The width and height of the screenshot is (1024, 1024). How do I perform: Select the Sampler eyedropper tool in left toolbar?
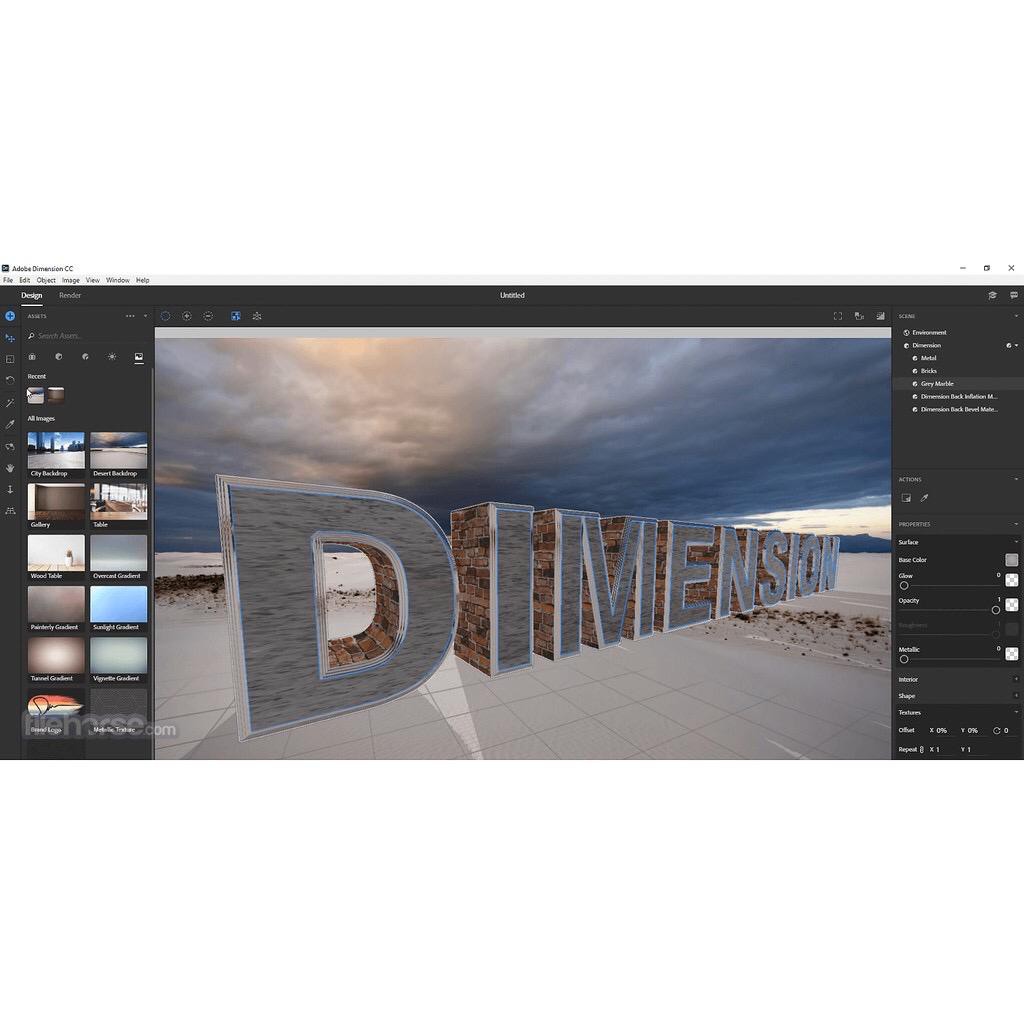10,424
